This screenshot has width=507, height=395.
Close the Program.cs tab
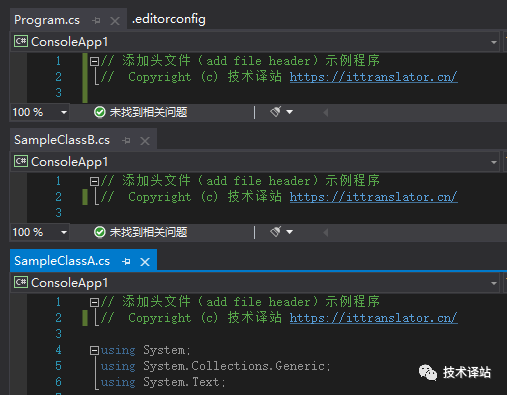[115, 21]
